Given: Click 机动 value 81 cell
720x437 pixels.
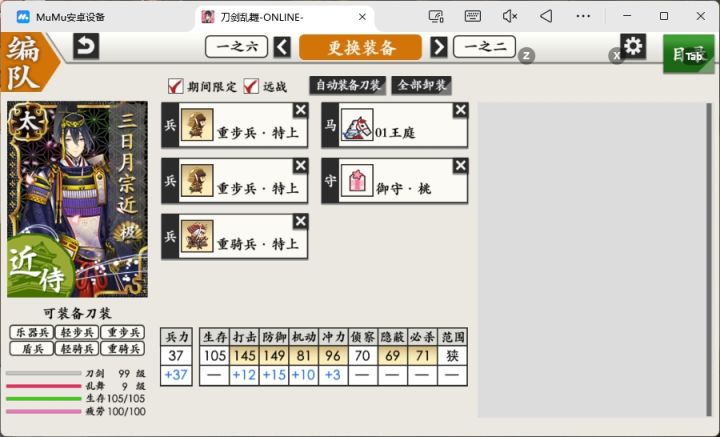Looking at the screenshot, I should 304,356.
